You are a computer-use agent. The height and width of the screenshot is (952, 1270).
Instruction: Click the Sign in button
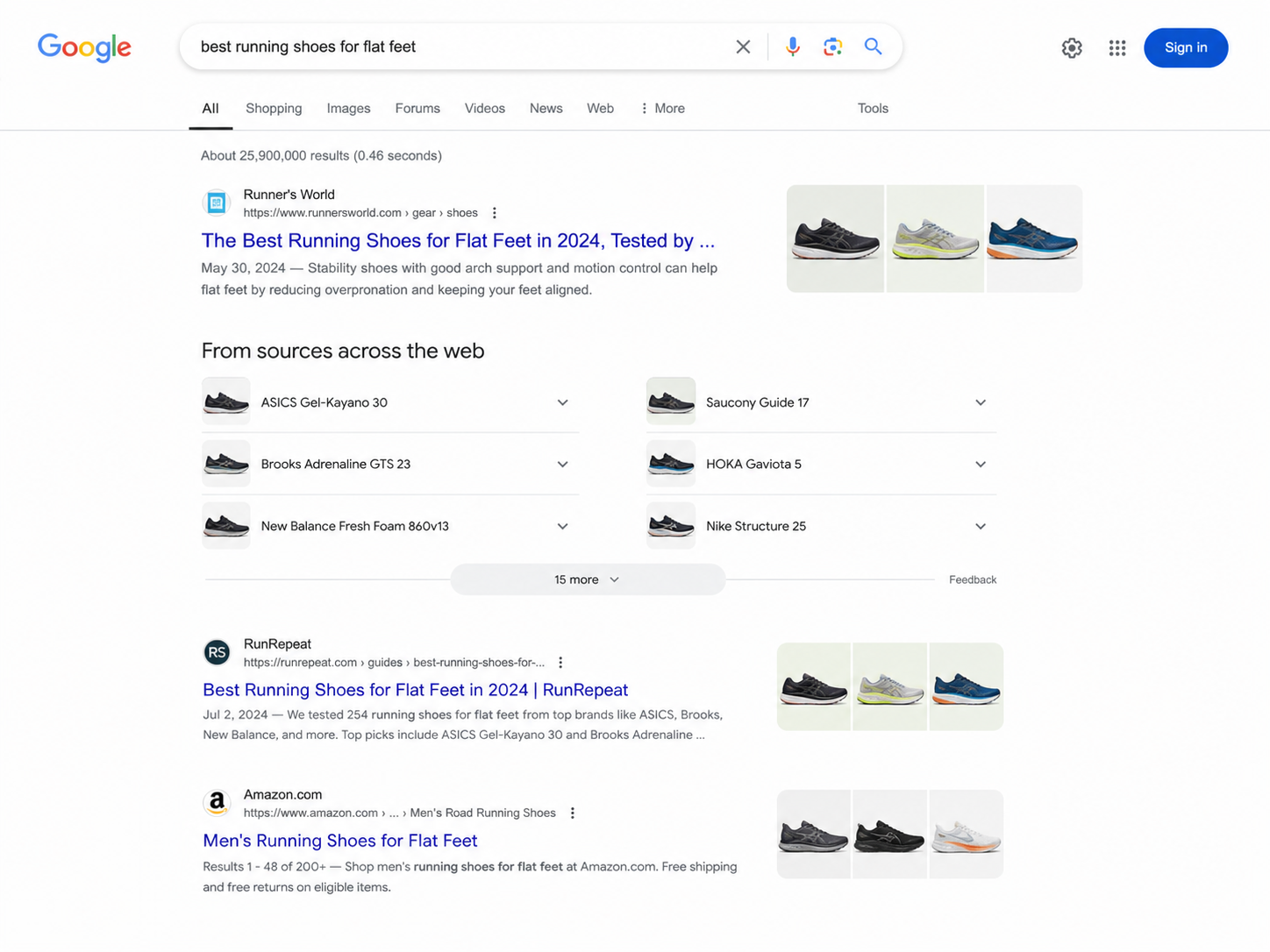point(1186,48)
